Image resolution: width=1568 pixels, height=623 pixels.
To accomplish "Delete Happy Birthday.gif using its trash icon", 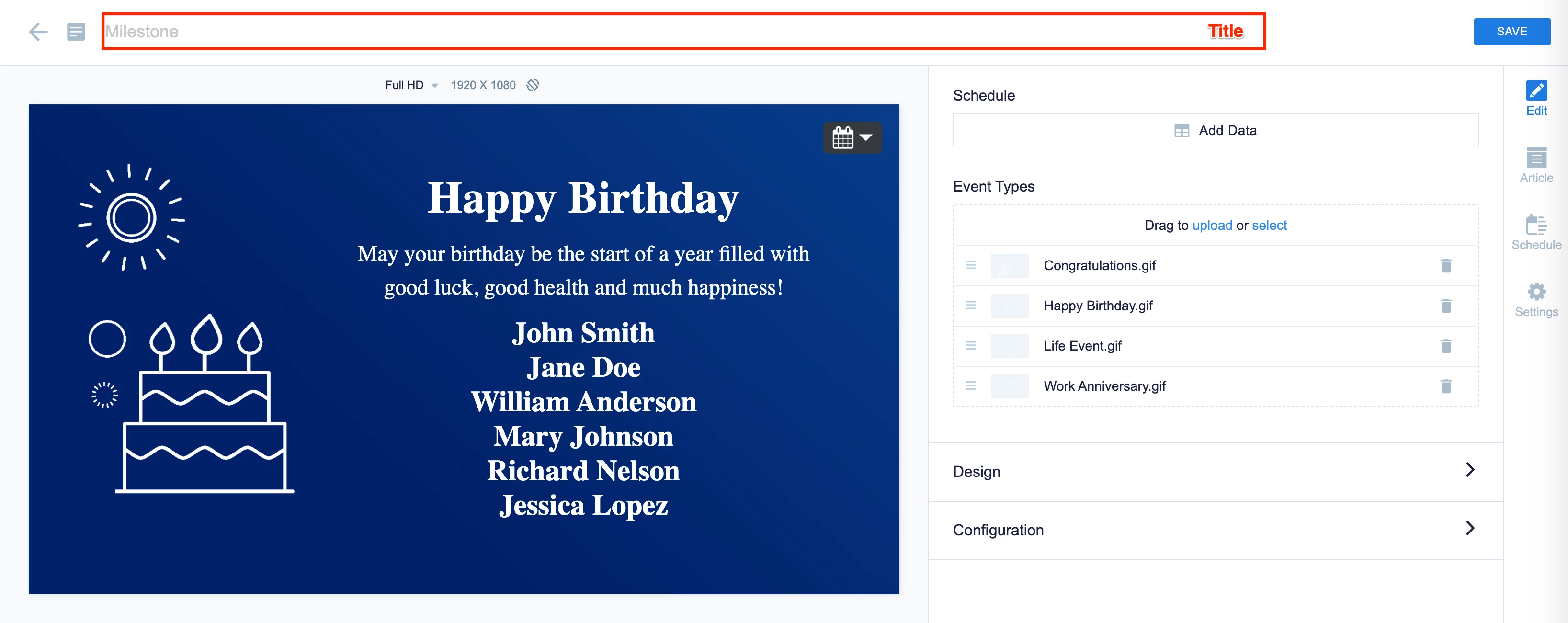I will click(1446, 306).
